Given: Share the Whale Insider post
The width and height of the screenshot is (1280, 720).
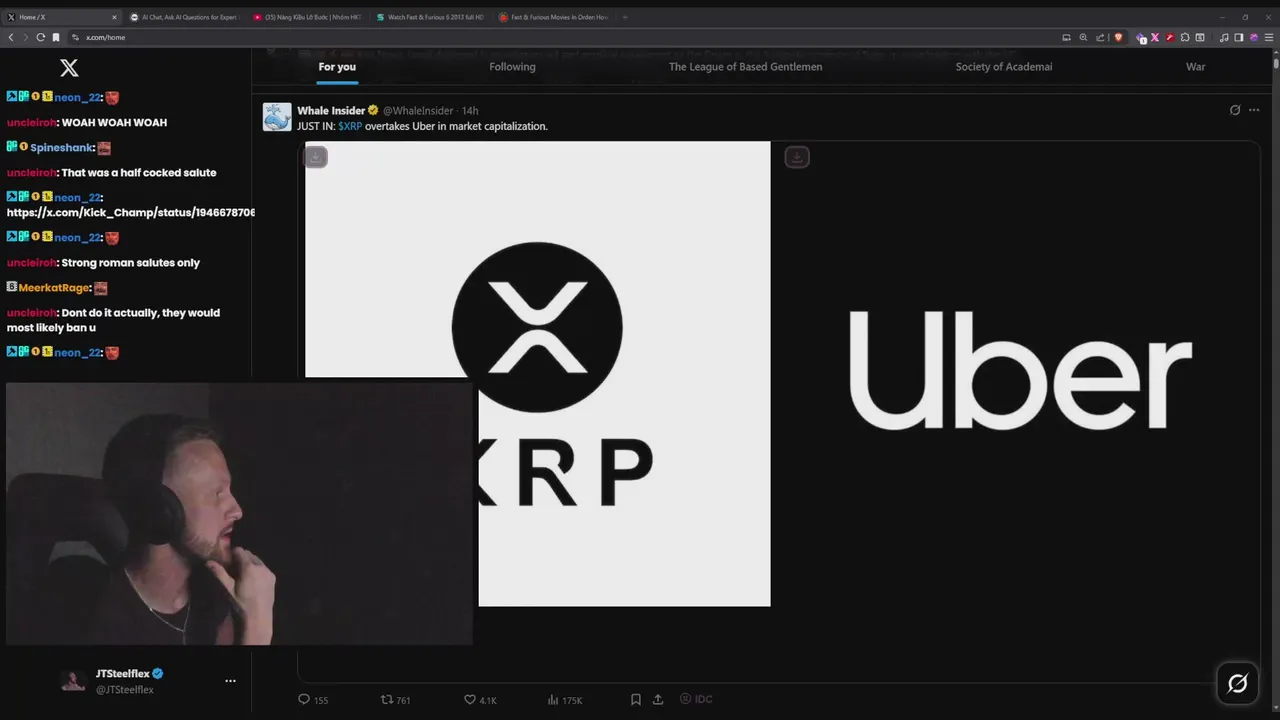Looking at the screenshot, I should (x=658, y=700).
